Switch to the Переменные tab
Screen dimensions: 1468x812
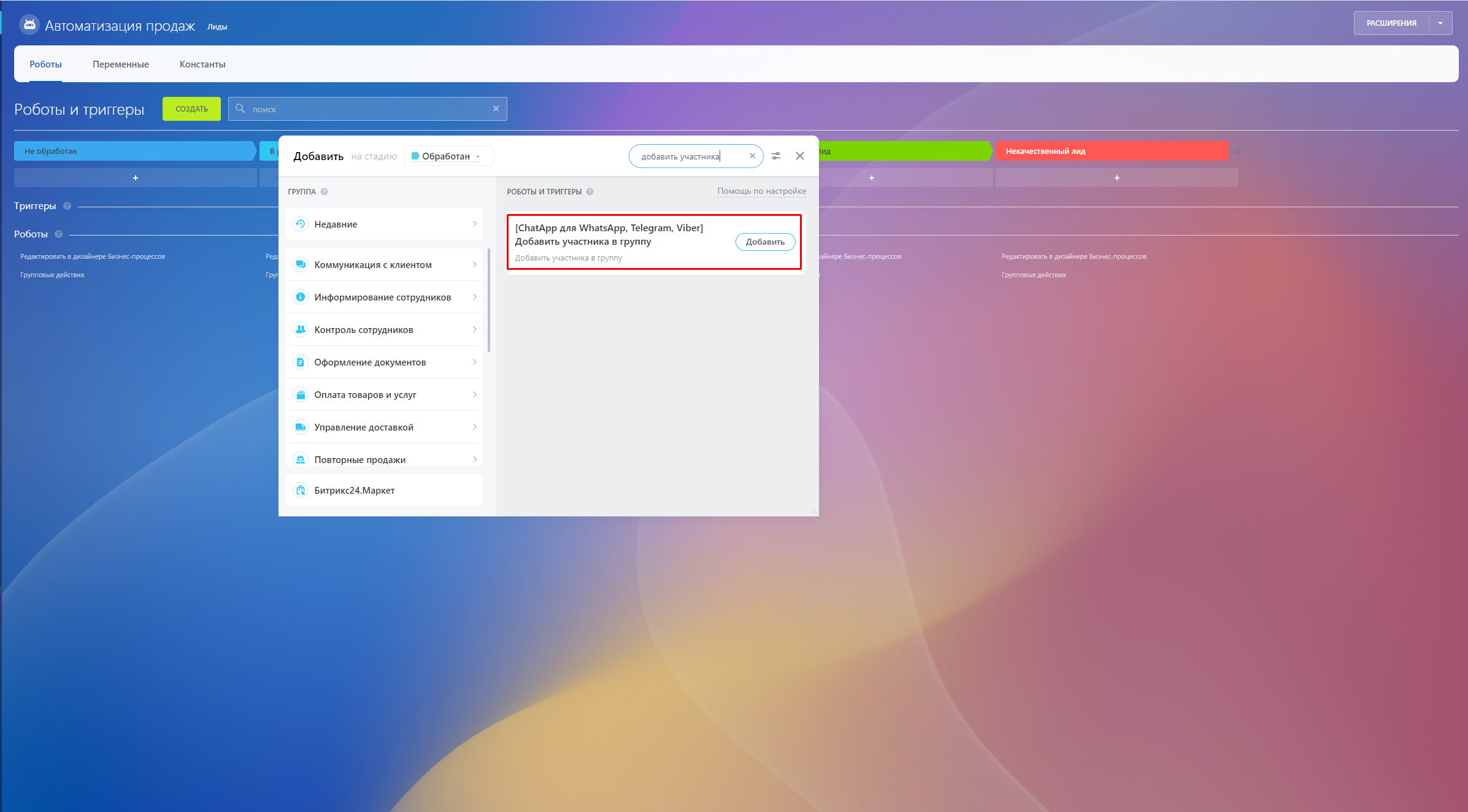point(120,64)
